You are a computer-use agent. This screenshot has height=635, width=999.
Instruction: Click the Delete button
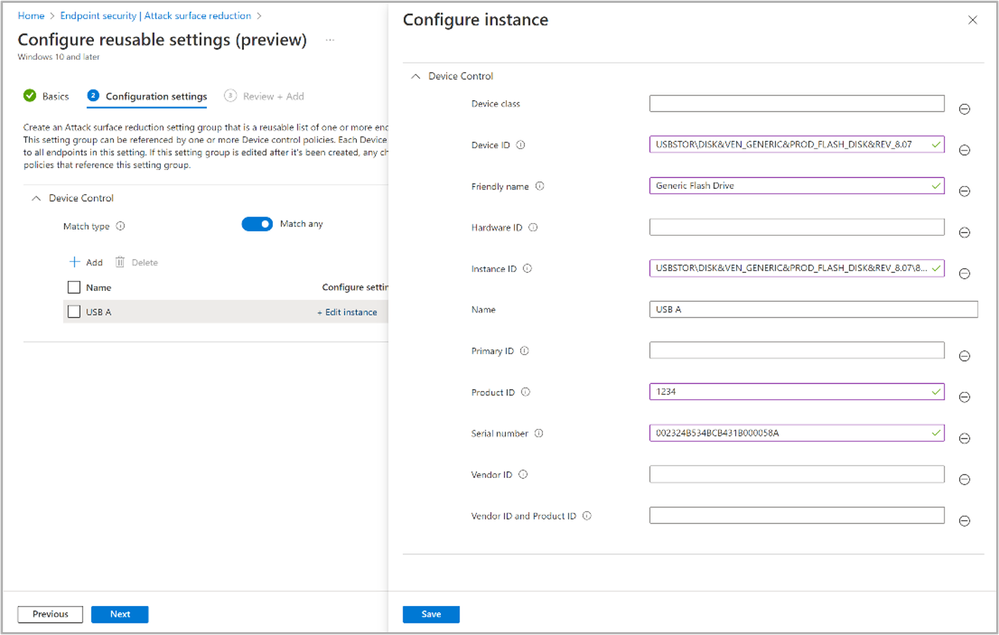pyautogui.click(x=136, y=262)
